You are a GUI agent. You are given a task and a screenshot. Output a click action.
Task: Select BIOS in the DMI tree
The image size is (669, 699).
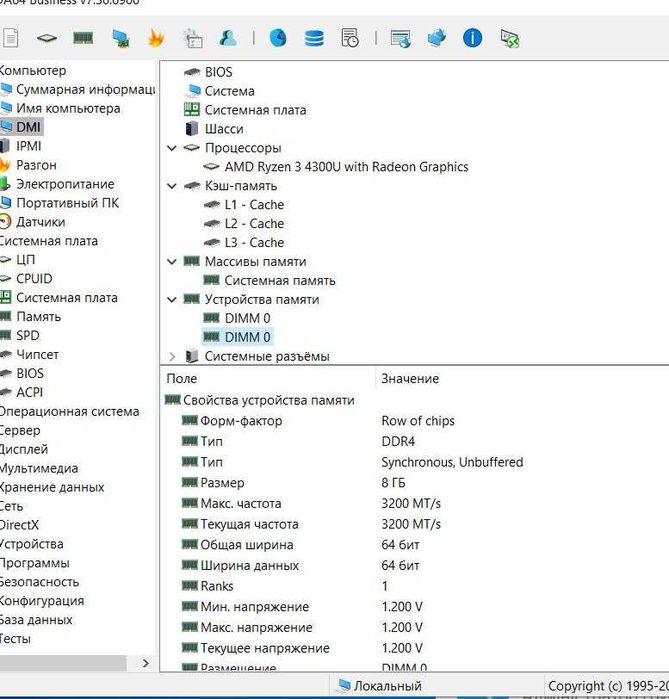click(x=218, y=72)
